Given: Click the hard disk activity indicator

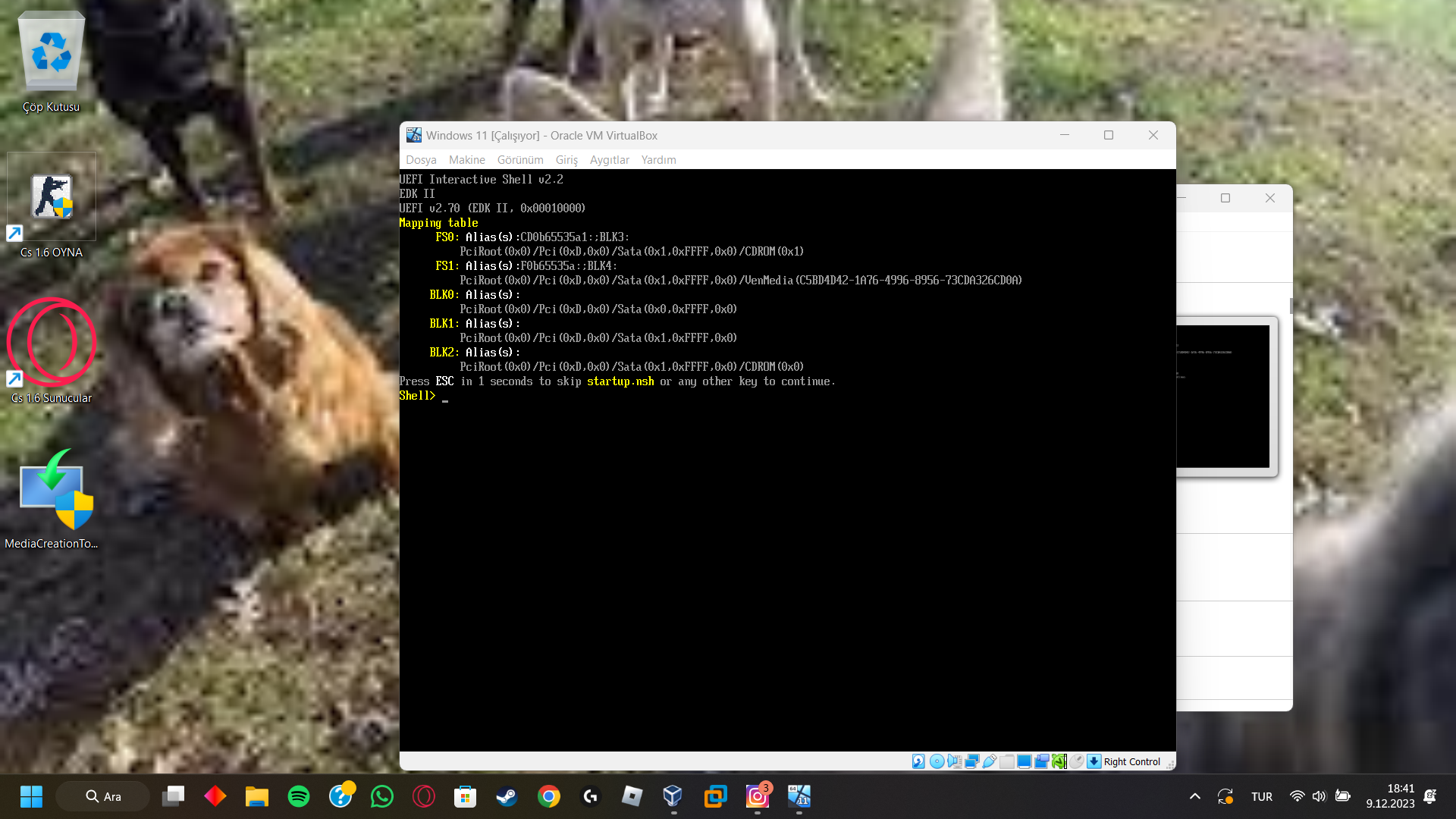Looking at the screenshot, I should (x=918, y=761).
